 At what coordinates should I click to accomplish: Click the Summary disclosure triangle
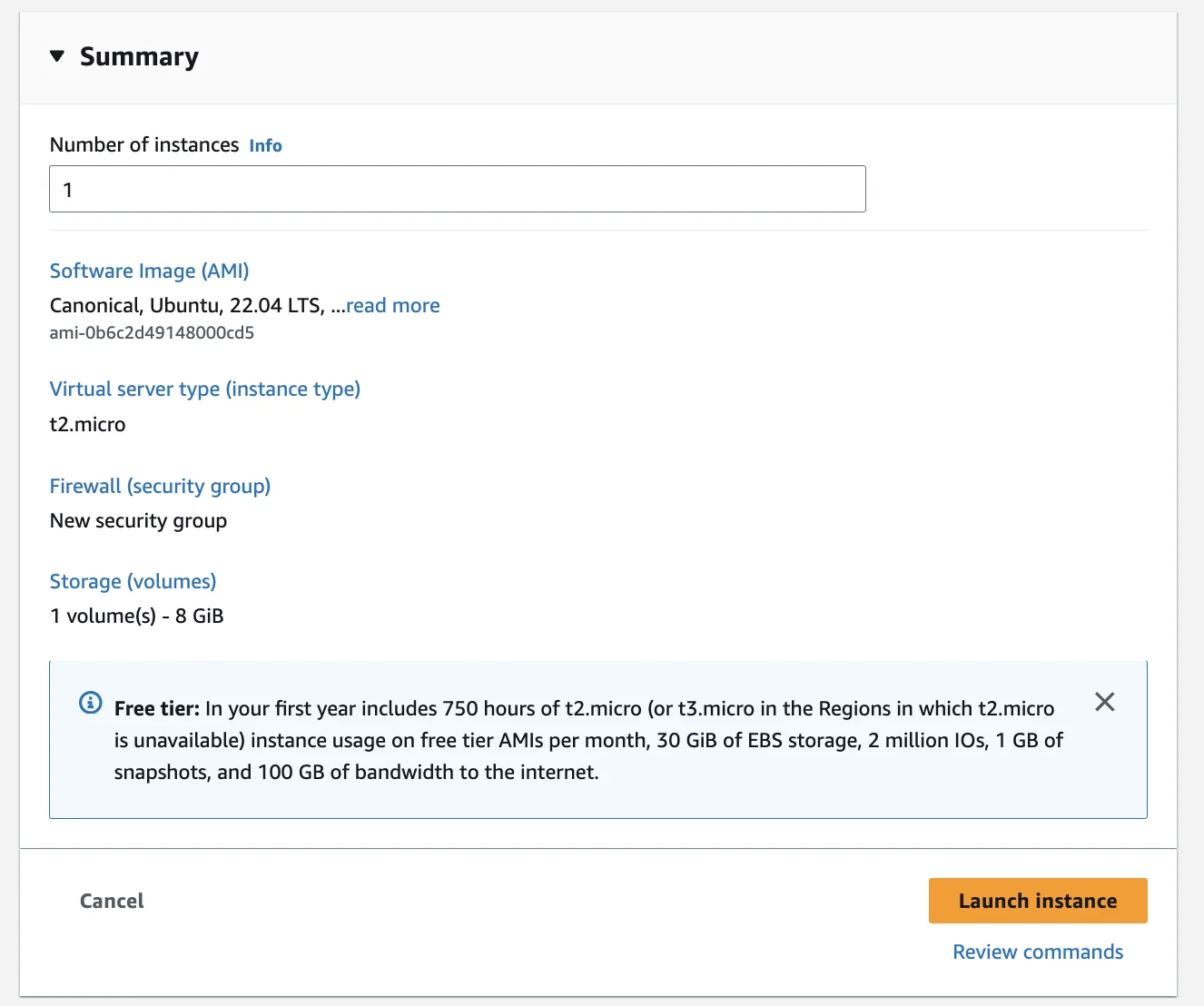point(58,55)
